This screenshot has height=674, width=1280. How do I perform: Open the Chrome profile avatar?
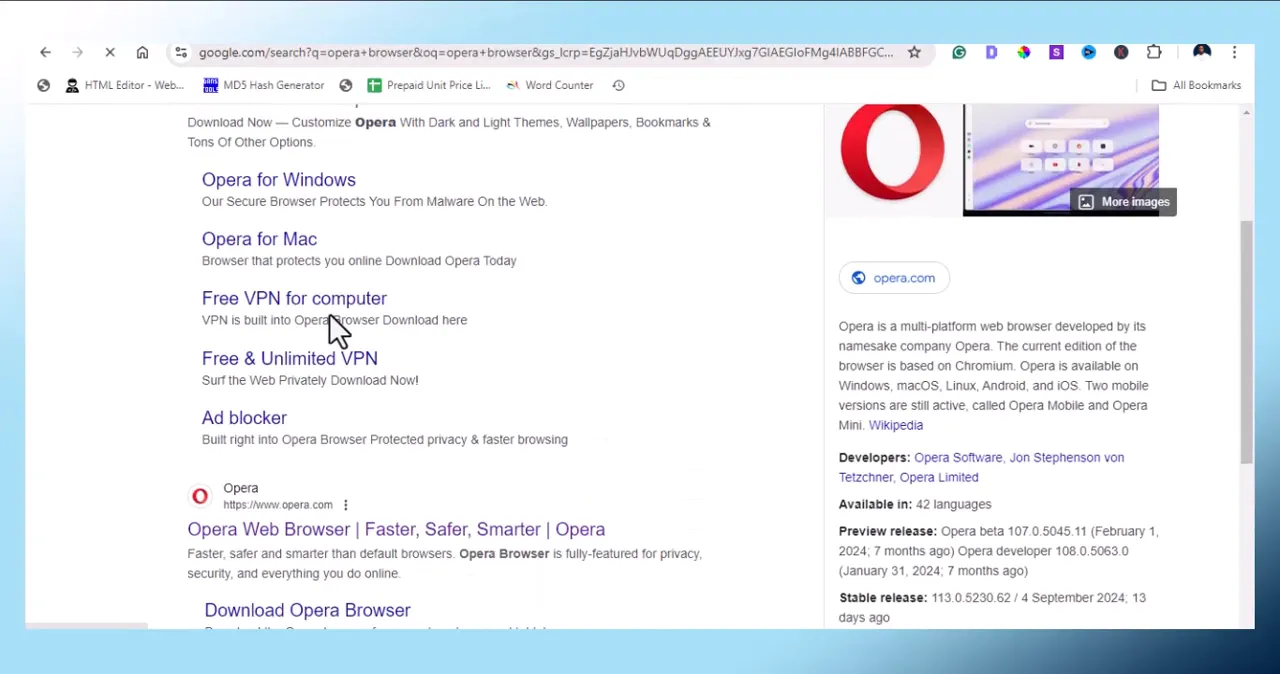coord(1202,52)
